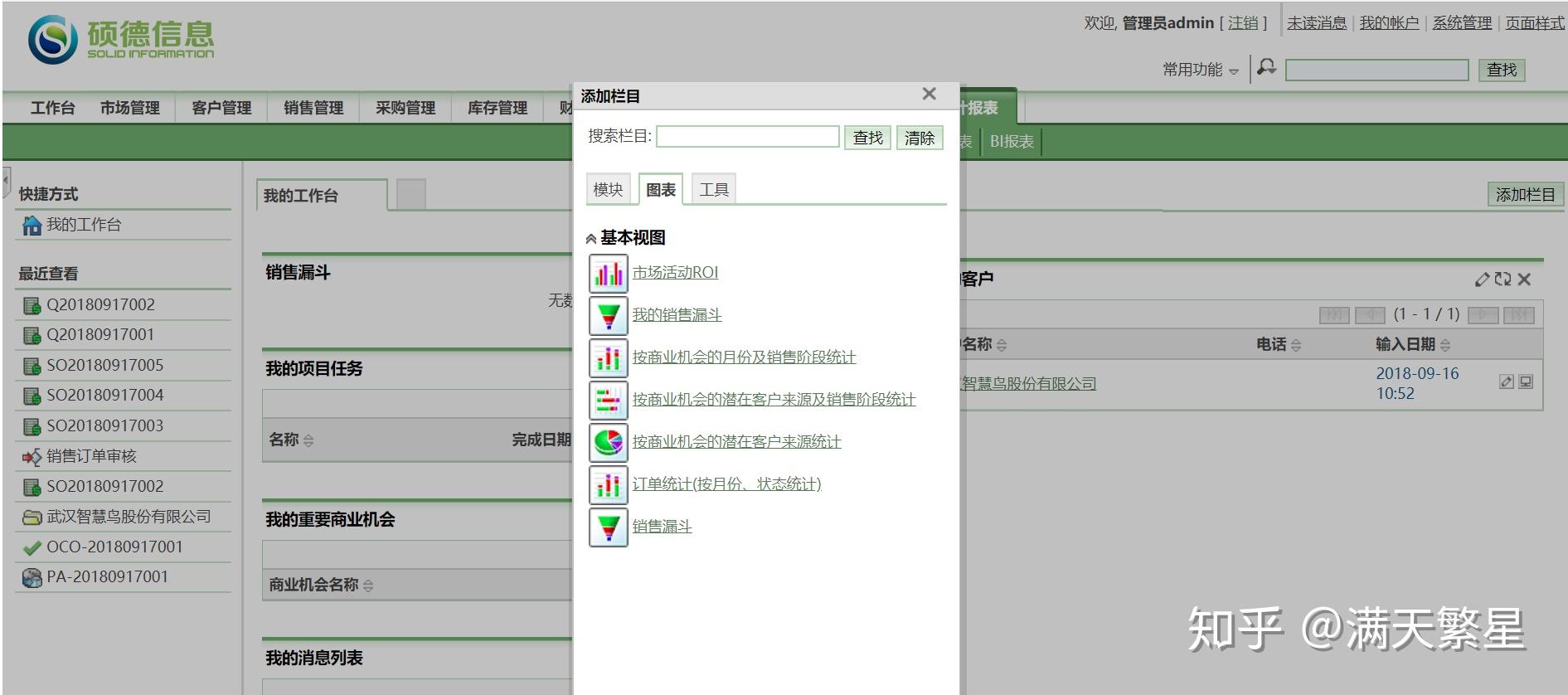The height and width of the screenshot is (695, 1568).
Task: Focus the 搜索栏目 input field
Action: [748, 137]
